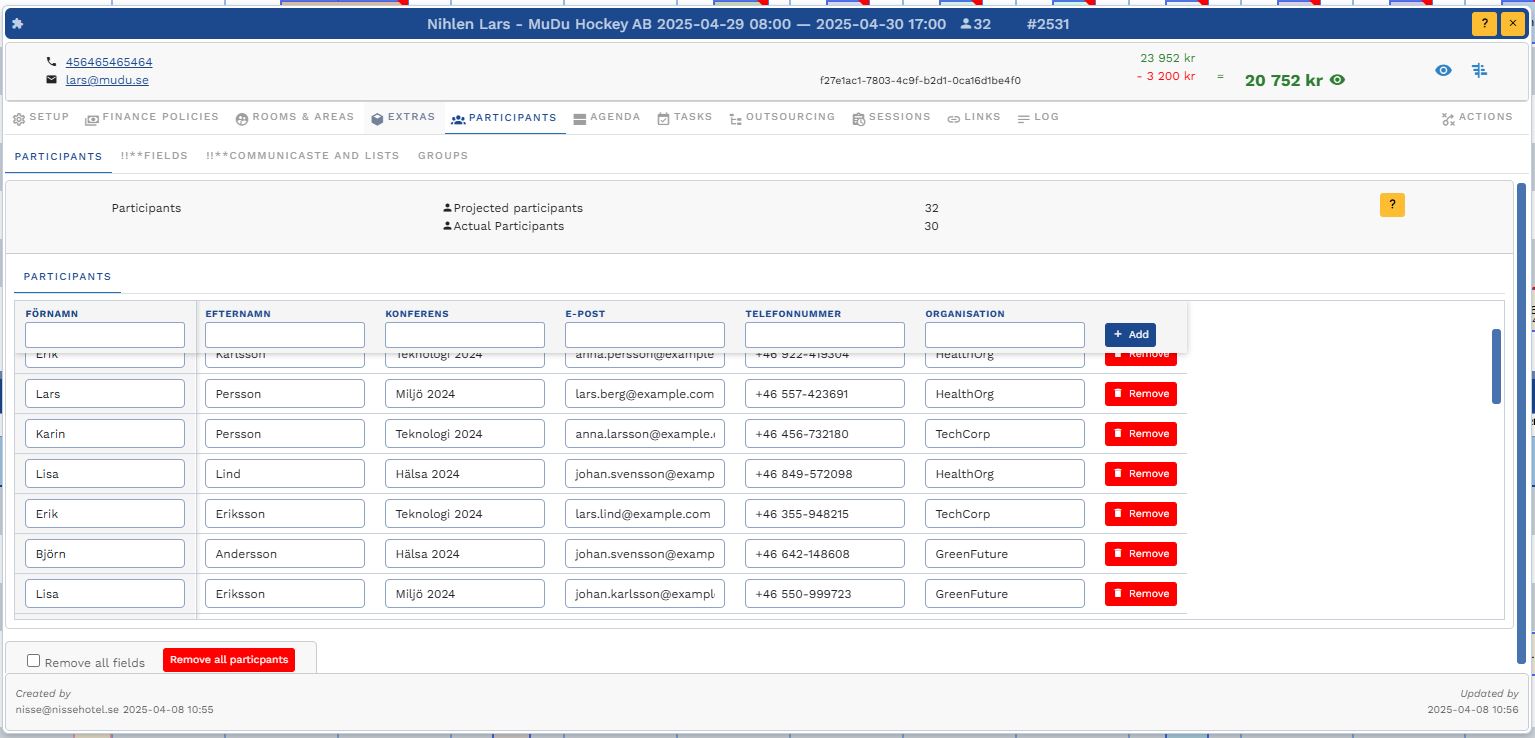Open the sliders settings icon in header
1535x738 pixels.
point(1480,70)
